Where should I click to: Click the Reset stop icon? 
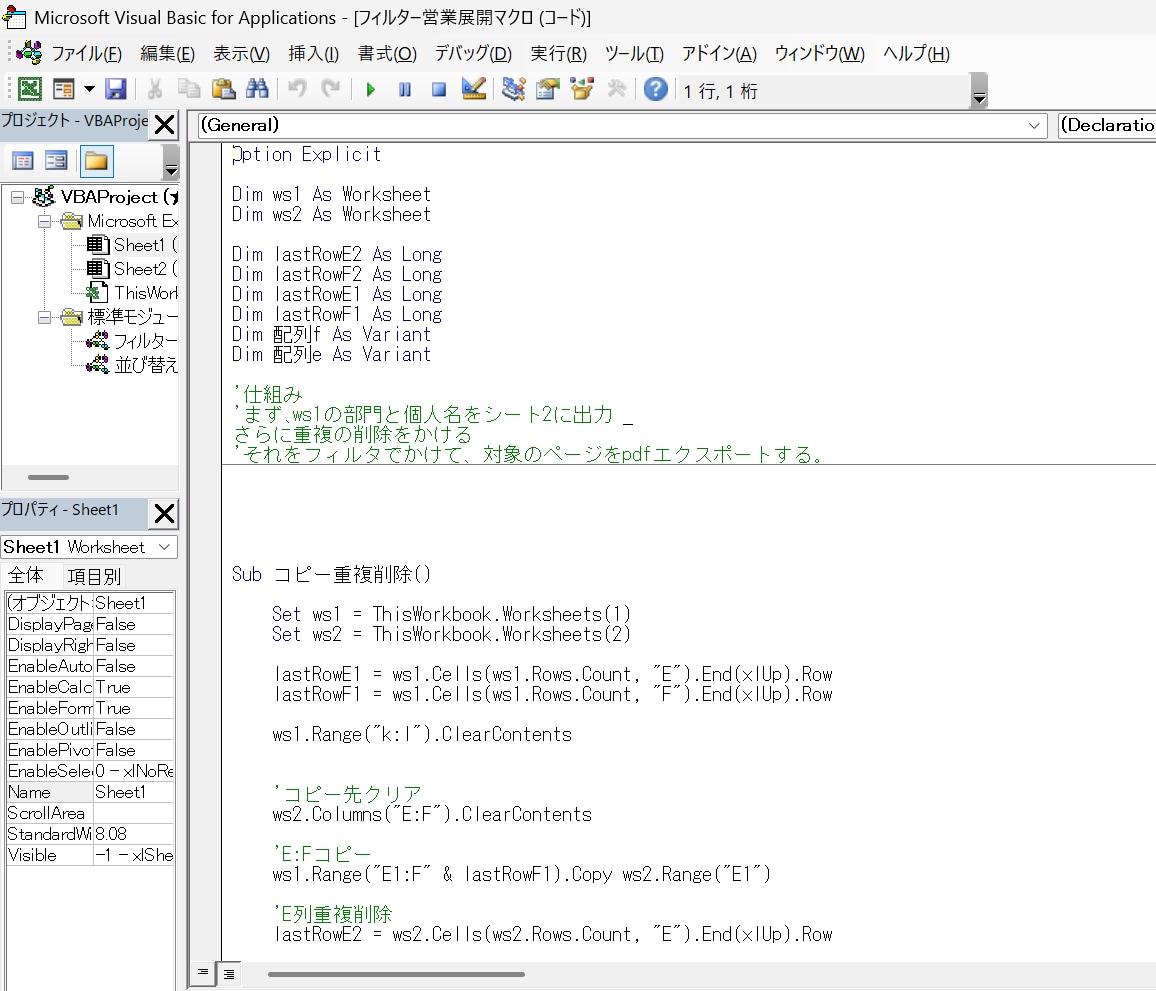439,90
